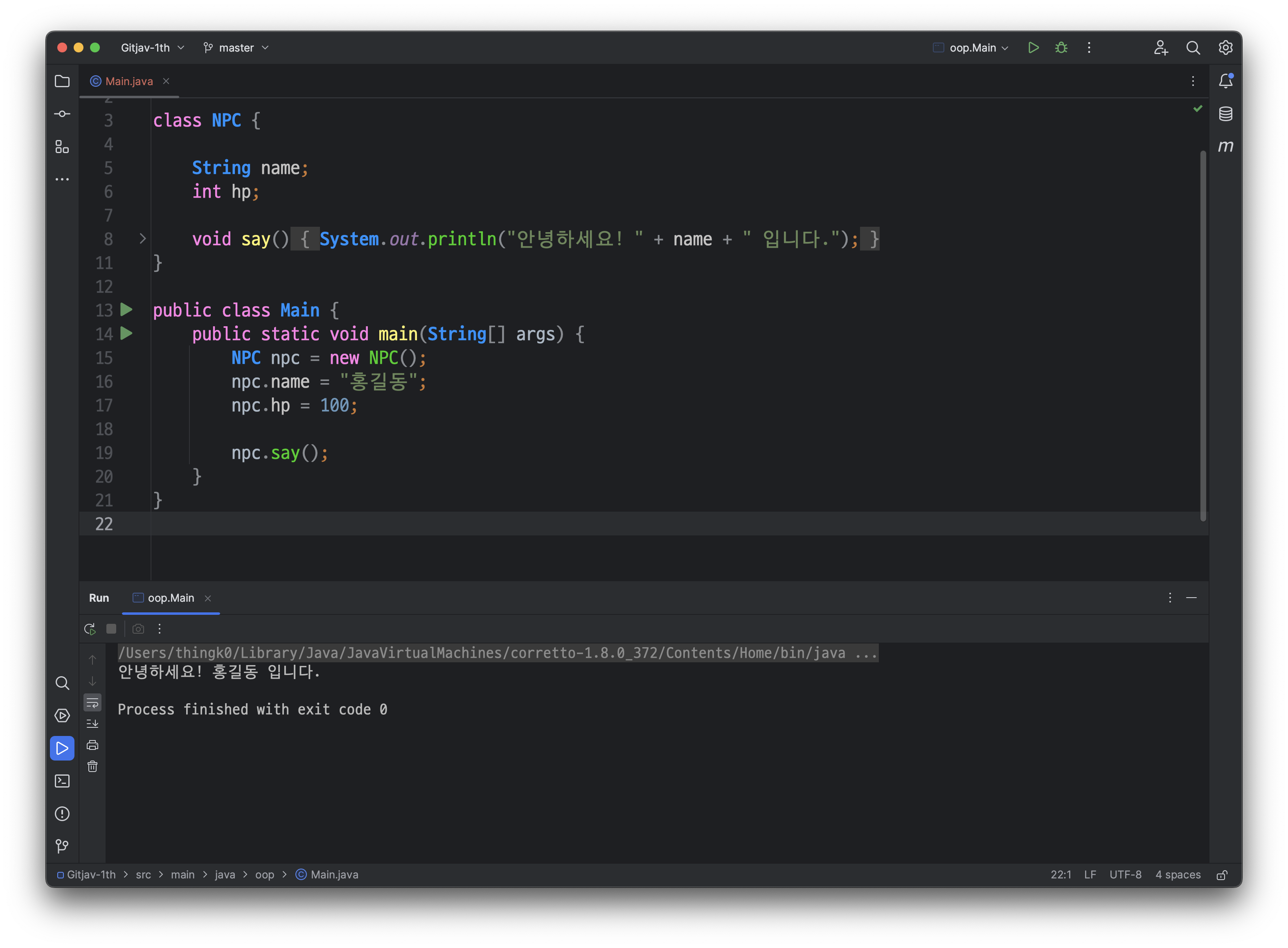Viewport: 1288px width, 948px height.
Task: Select the oop.Main run tab
Action: [170, 598]
